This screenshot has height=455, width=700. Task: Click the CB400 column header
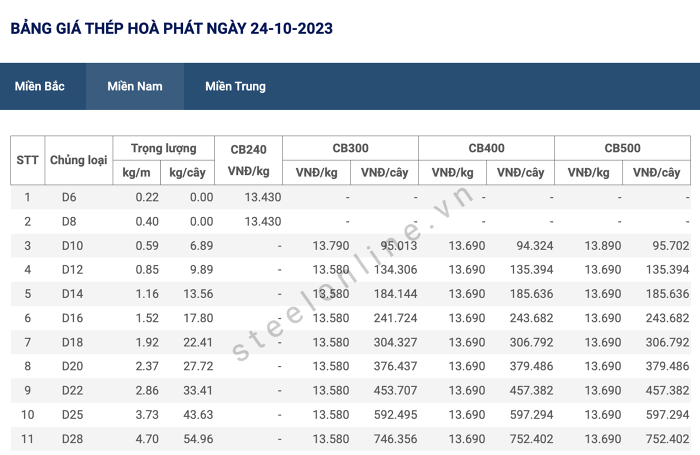point(486,148)
